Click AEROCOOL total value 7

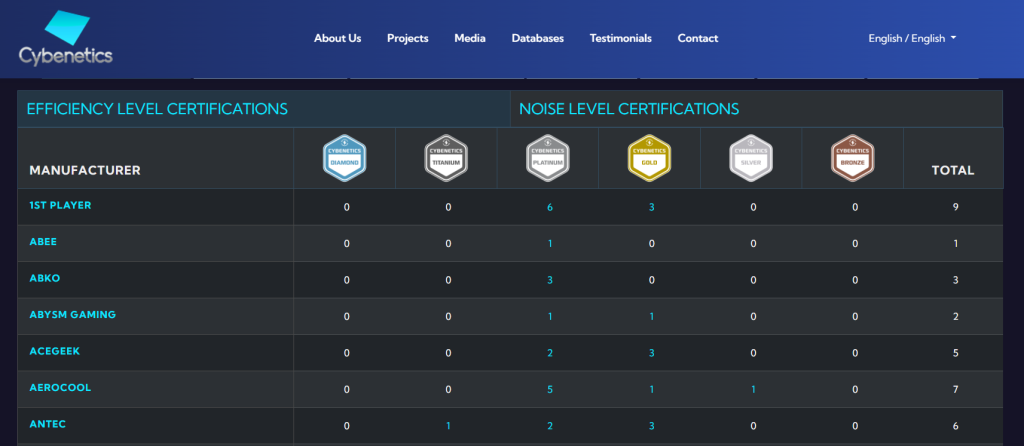click(955, 390)
